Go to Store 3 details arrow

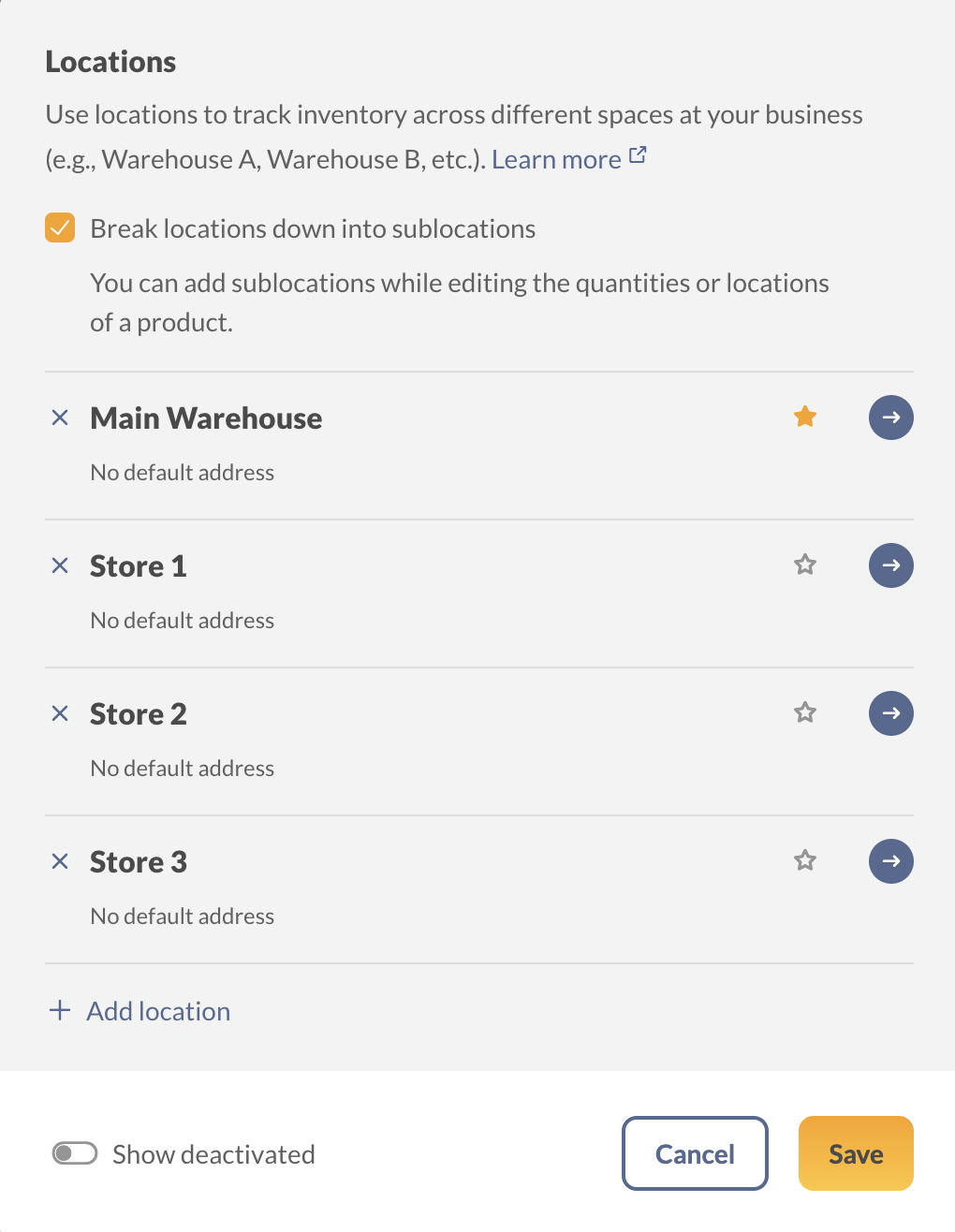pyautogui.click(x=891, y=861)
